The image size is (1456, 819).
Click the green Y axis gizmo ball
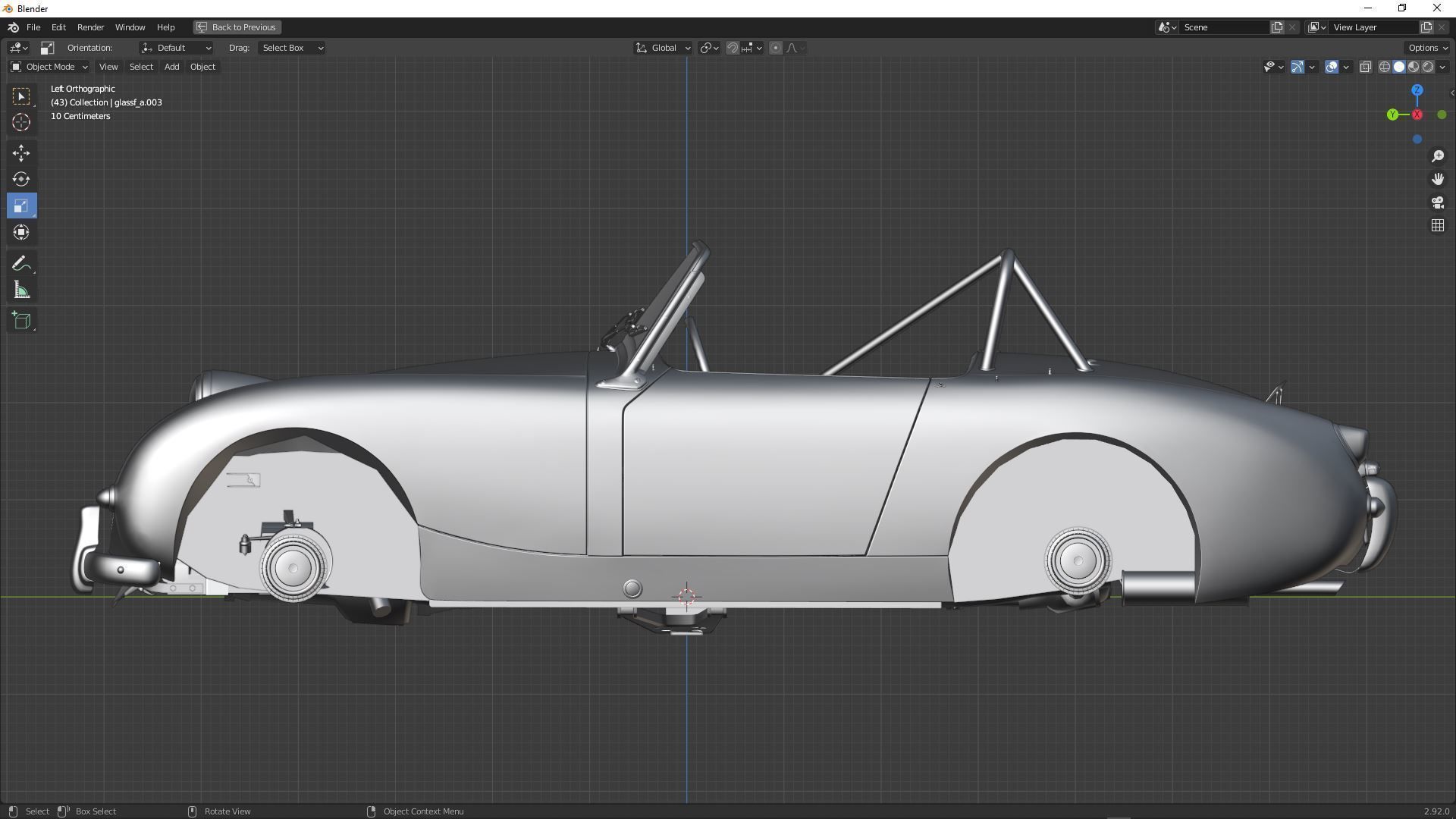point(1393,115)
